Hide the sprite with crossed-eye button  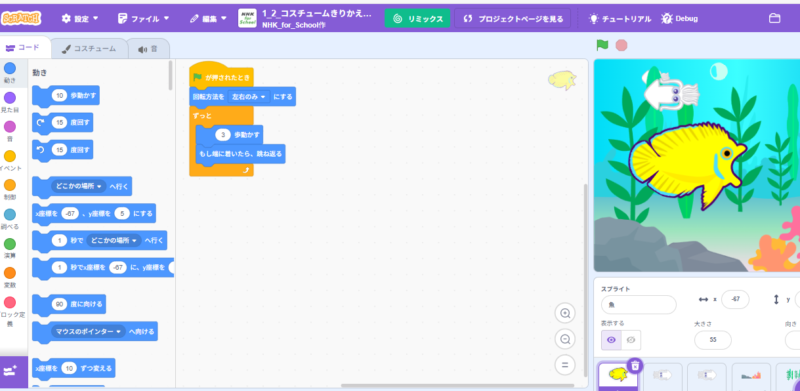(x=631, y=340)
